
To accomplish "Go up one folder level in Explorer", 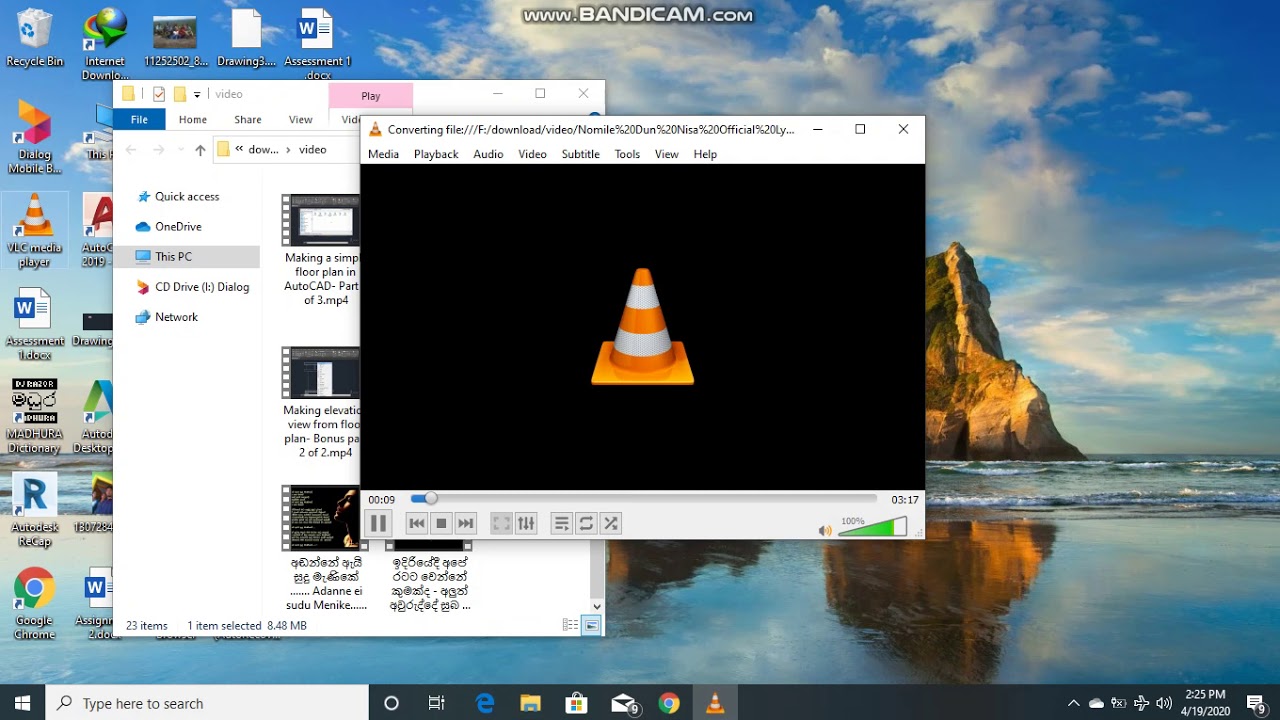I will pos(200,149).
